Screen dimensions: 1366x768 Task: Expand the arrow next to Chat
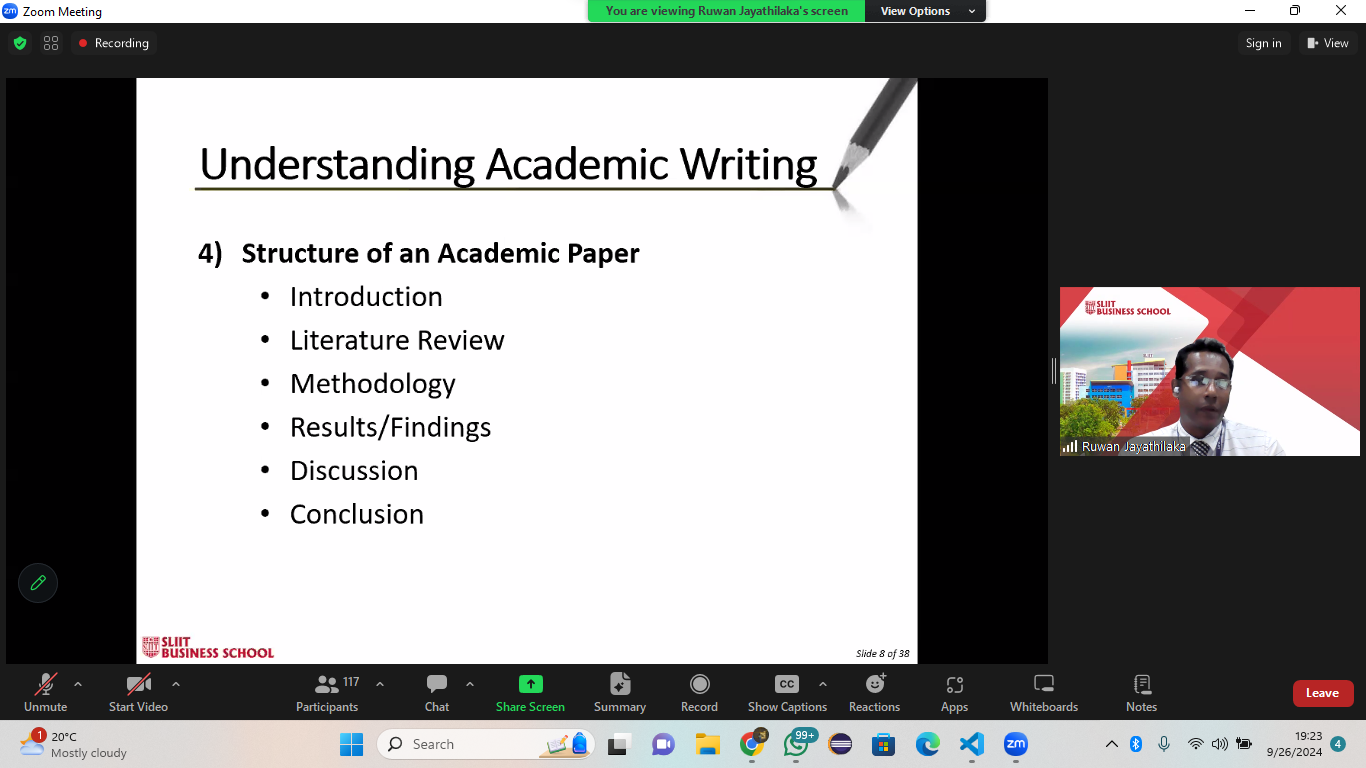[x=470, y=684]
